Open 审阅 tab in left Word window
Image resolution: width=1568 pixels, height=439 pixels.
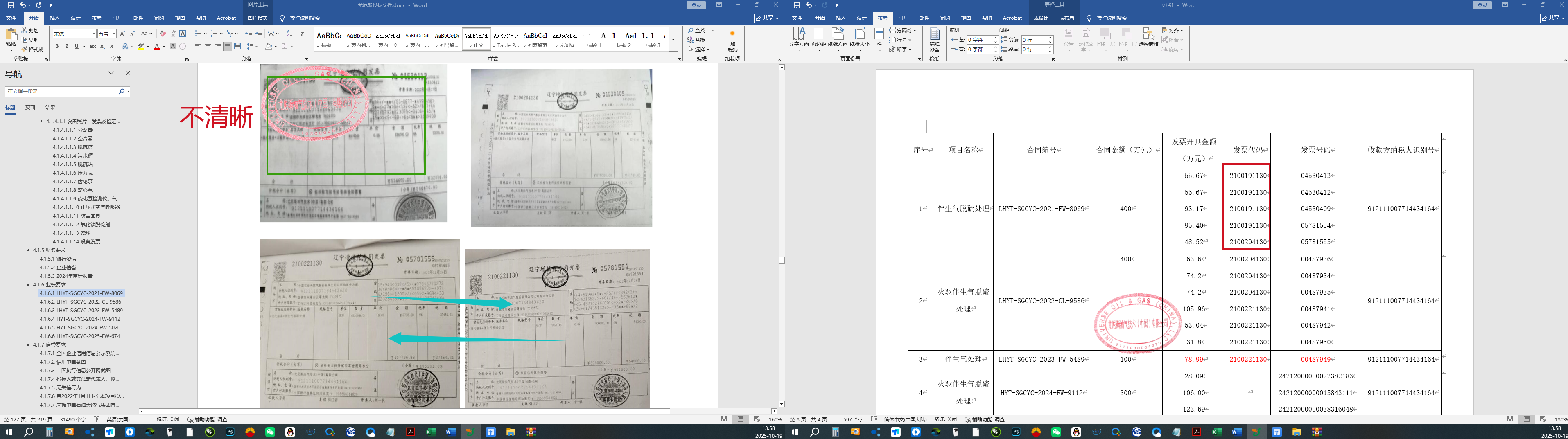(160, 18)
